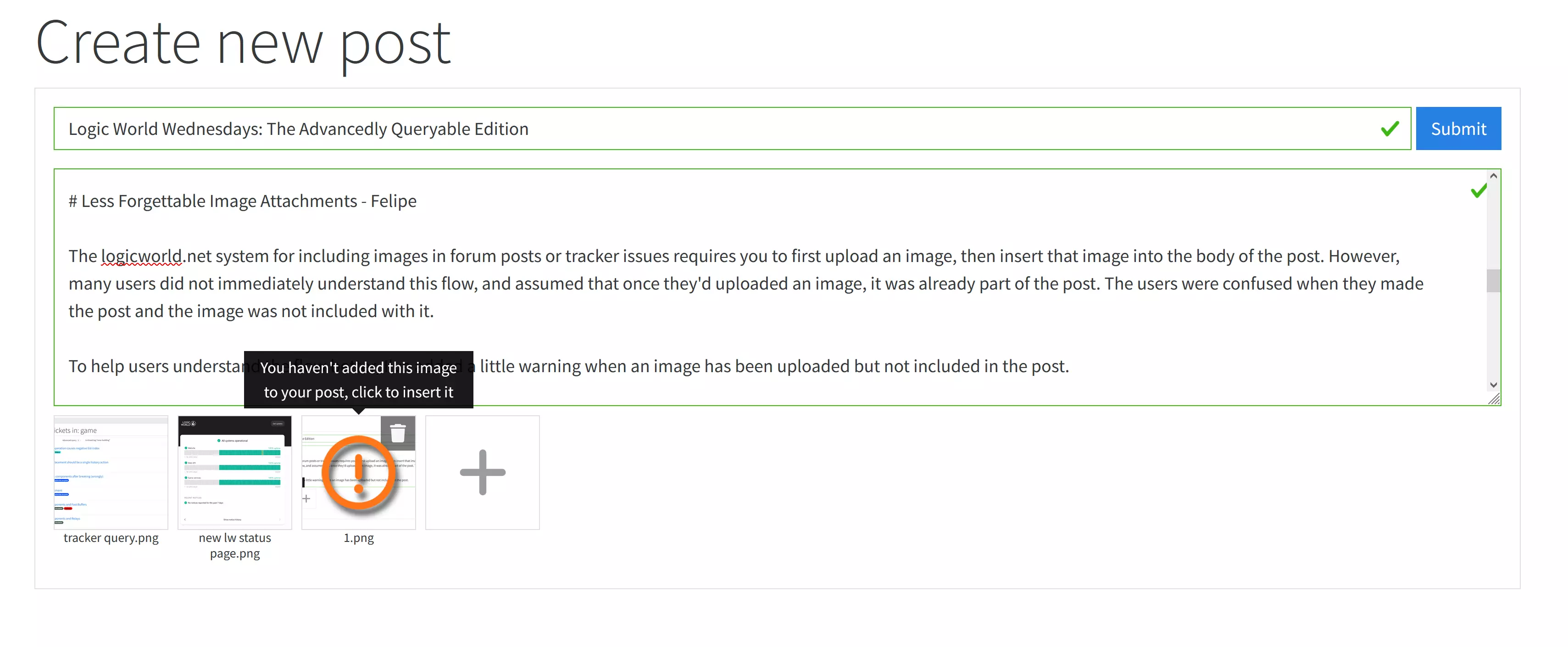Click the body scrollbar thumb
The image size is (1568, 647).
click(1493, 280)
